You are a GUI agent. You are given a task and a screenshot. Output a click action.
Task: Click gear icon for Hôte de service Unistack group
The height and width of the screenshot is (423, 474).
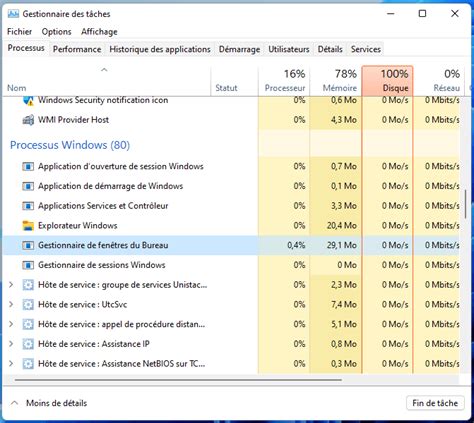[x=28, y=285]
